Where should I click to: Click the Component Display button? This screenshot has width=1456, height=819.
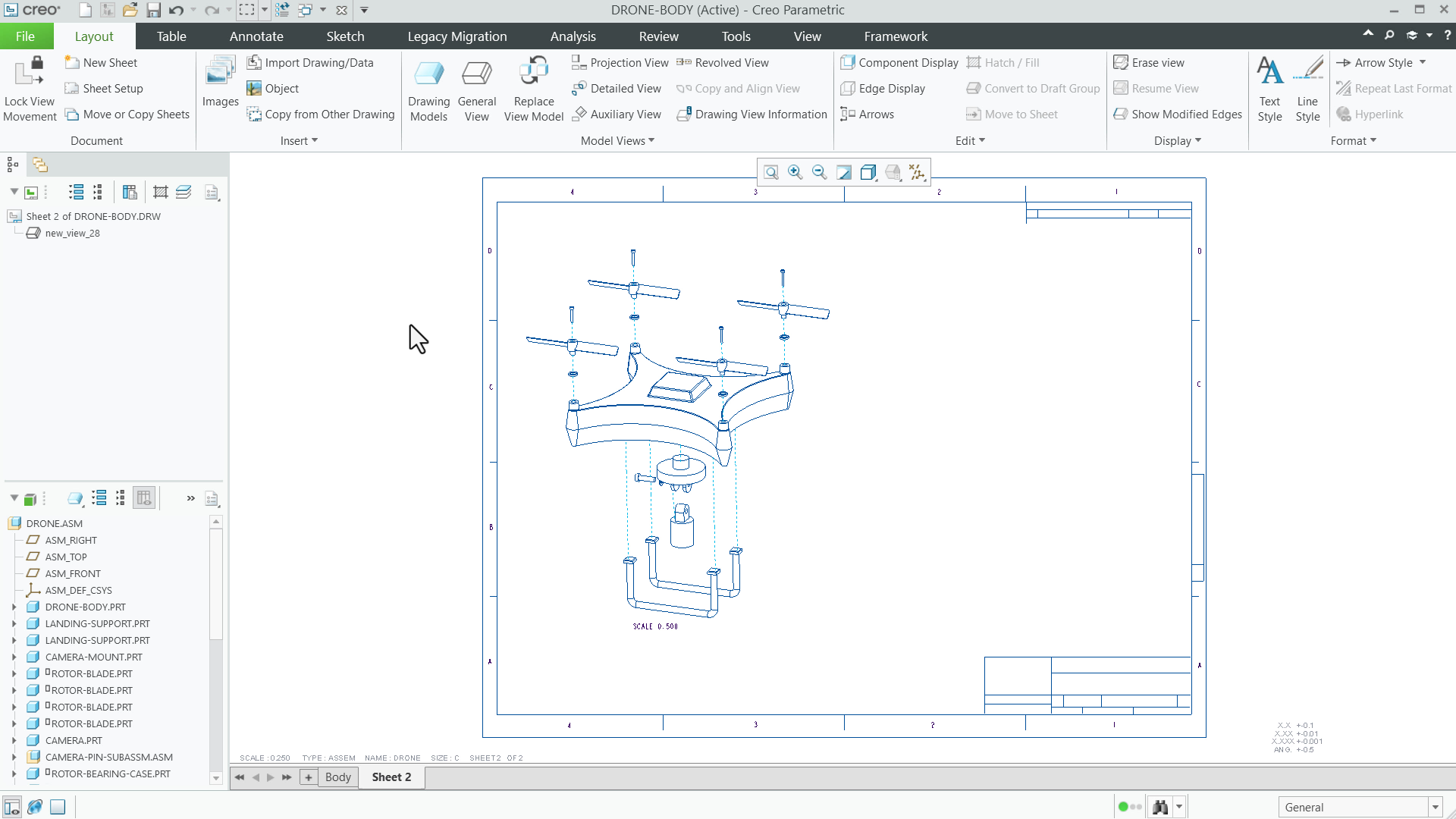(899, 62)
